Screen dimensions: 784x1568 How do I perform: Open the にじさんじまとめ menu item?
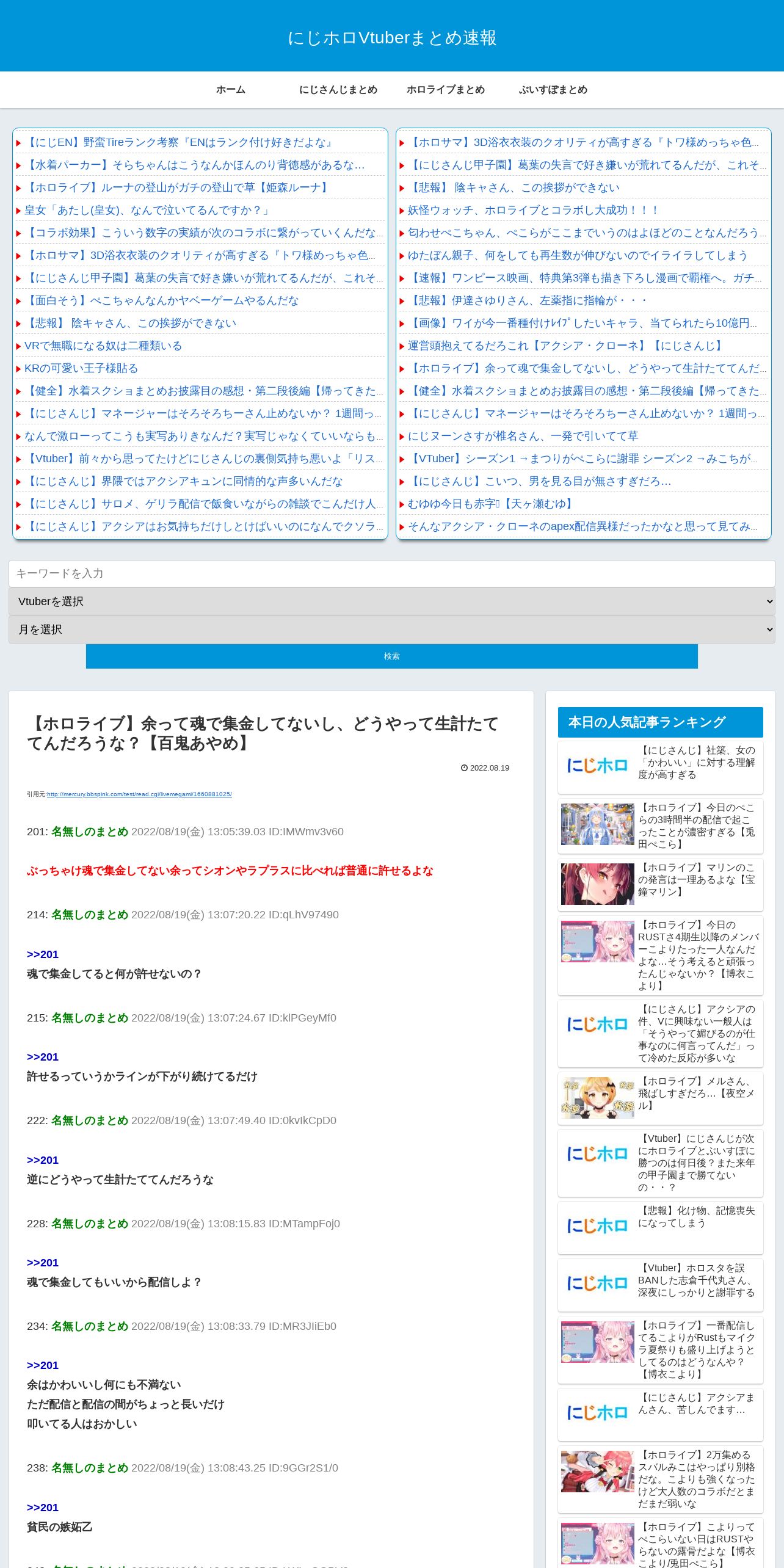point(338,90)
